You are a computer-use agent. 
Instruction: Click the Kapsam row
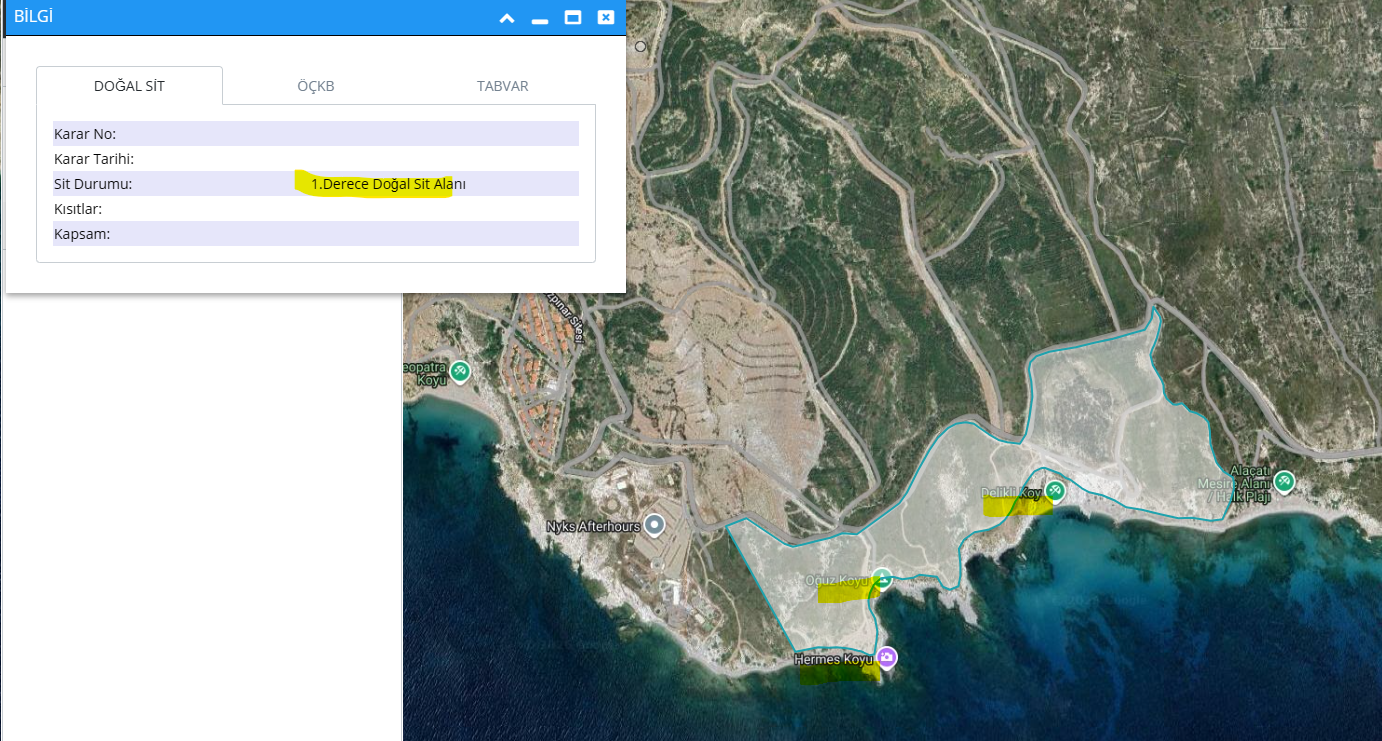point(315,234)
